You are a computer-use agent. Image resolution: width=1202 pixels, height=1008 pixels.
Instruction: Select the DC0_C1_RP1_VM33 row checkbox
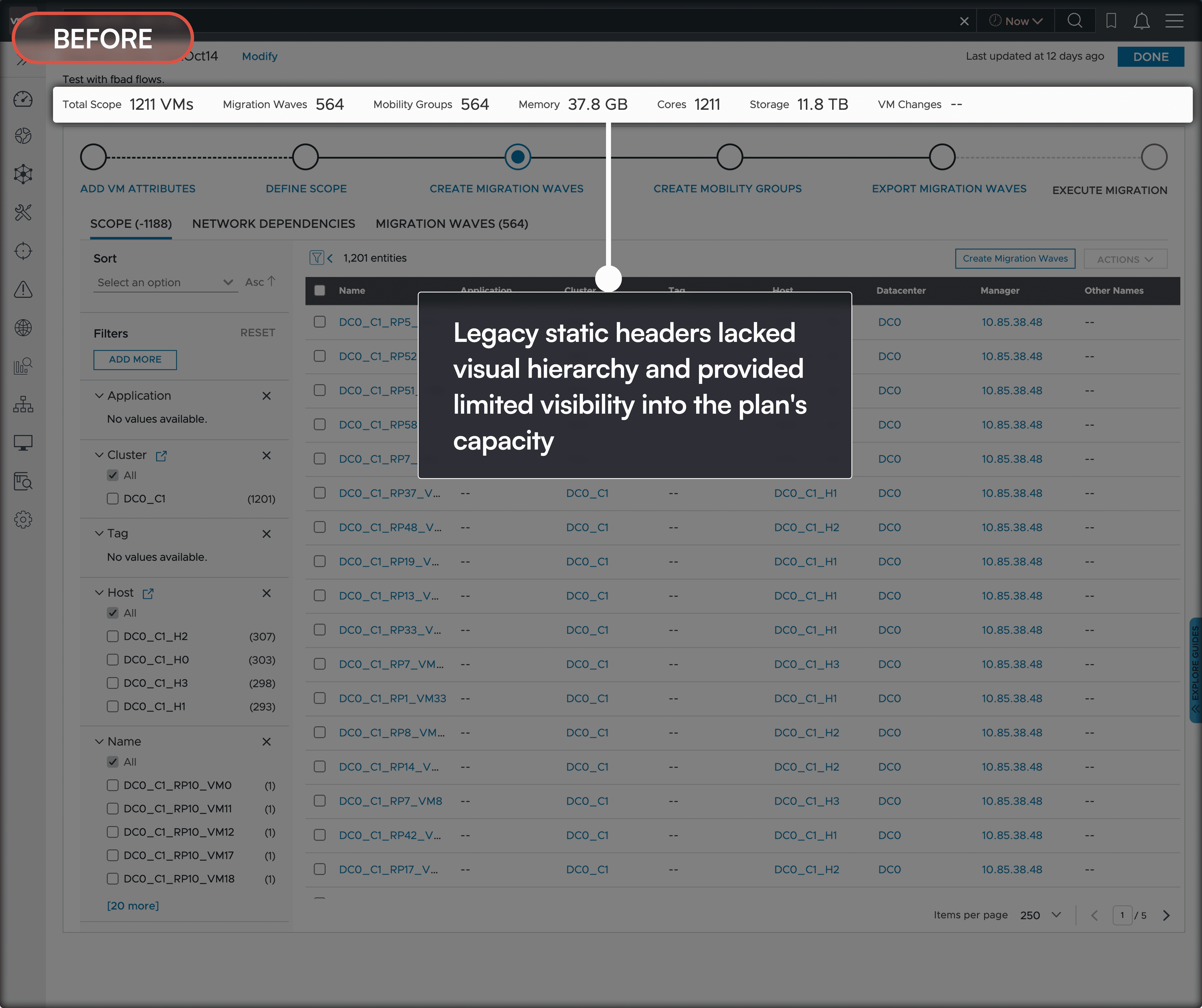click(319, 698)
